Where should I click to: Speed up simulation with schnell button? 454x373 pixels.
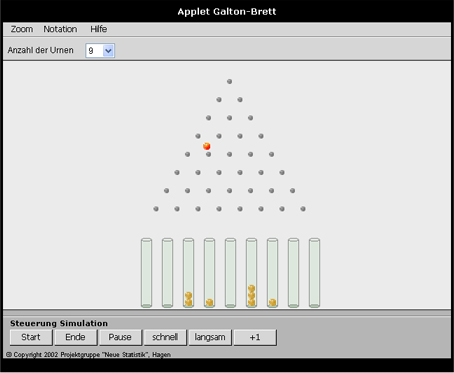point(165,337)
